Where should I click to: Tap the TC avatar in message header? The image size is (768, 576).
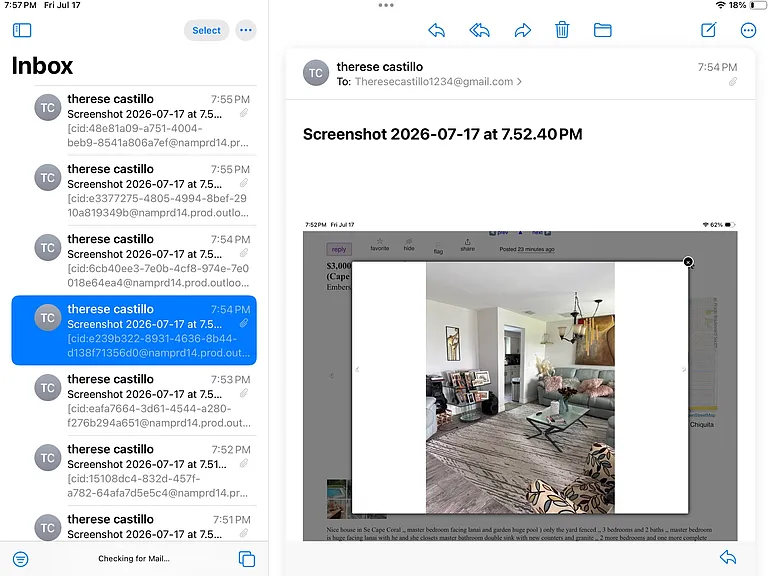[316, 73]
